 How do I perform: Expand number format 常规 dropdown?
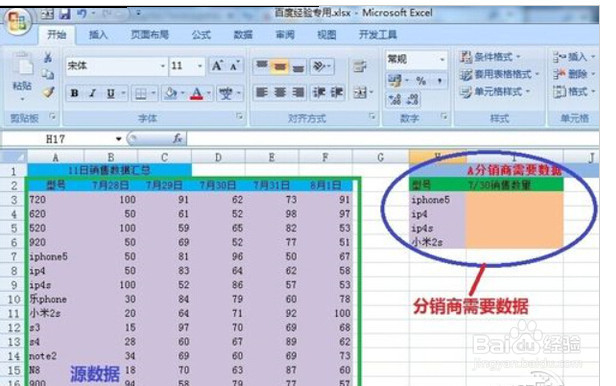pos(442,59)
